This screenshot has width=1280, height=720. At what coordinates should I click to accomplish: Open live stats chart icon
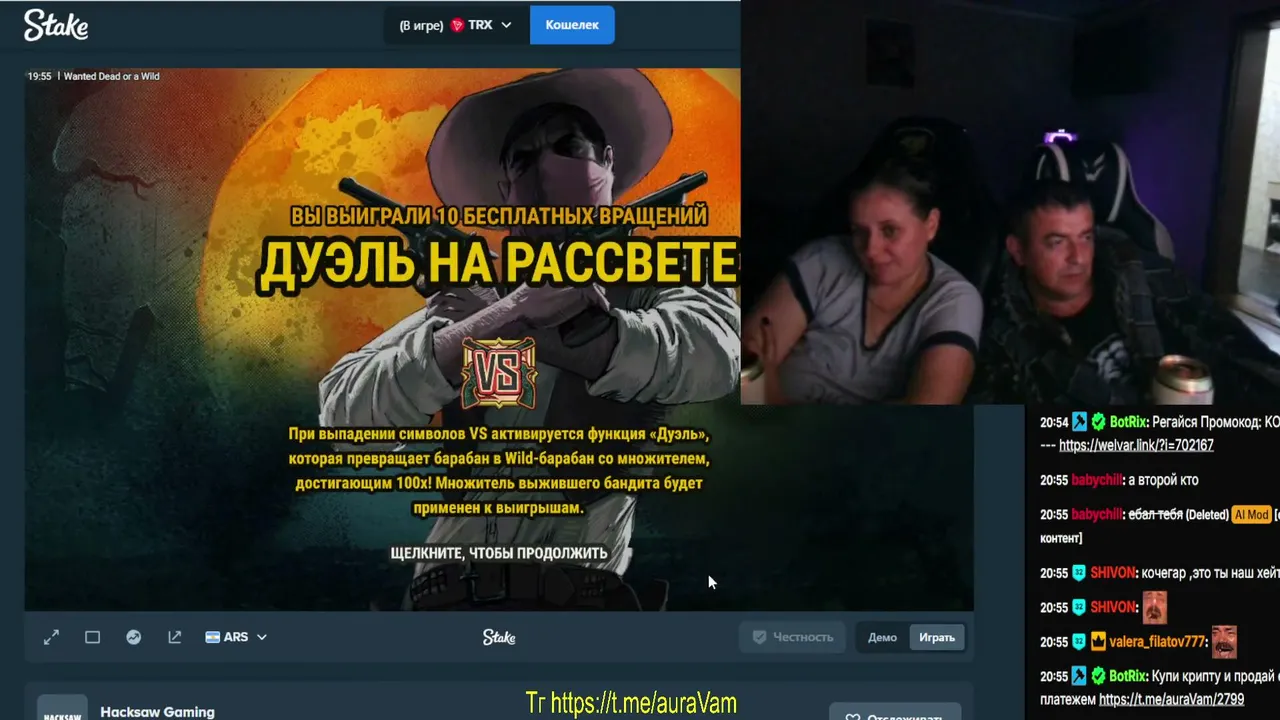pos(134,637)
